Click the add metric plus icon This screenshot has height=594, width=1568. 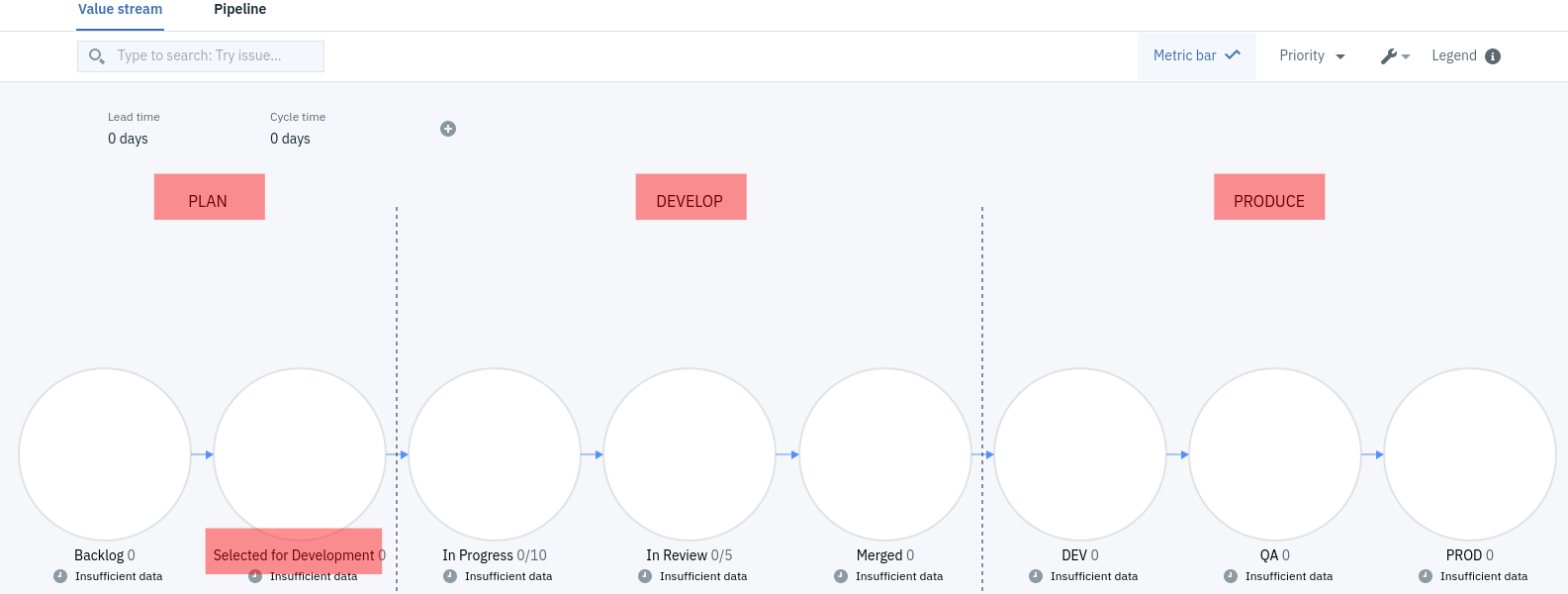(448, 129)
